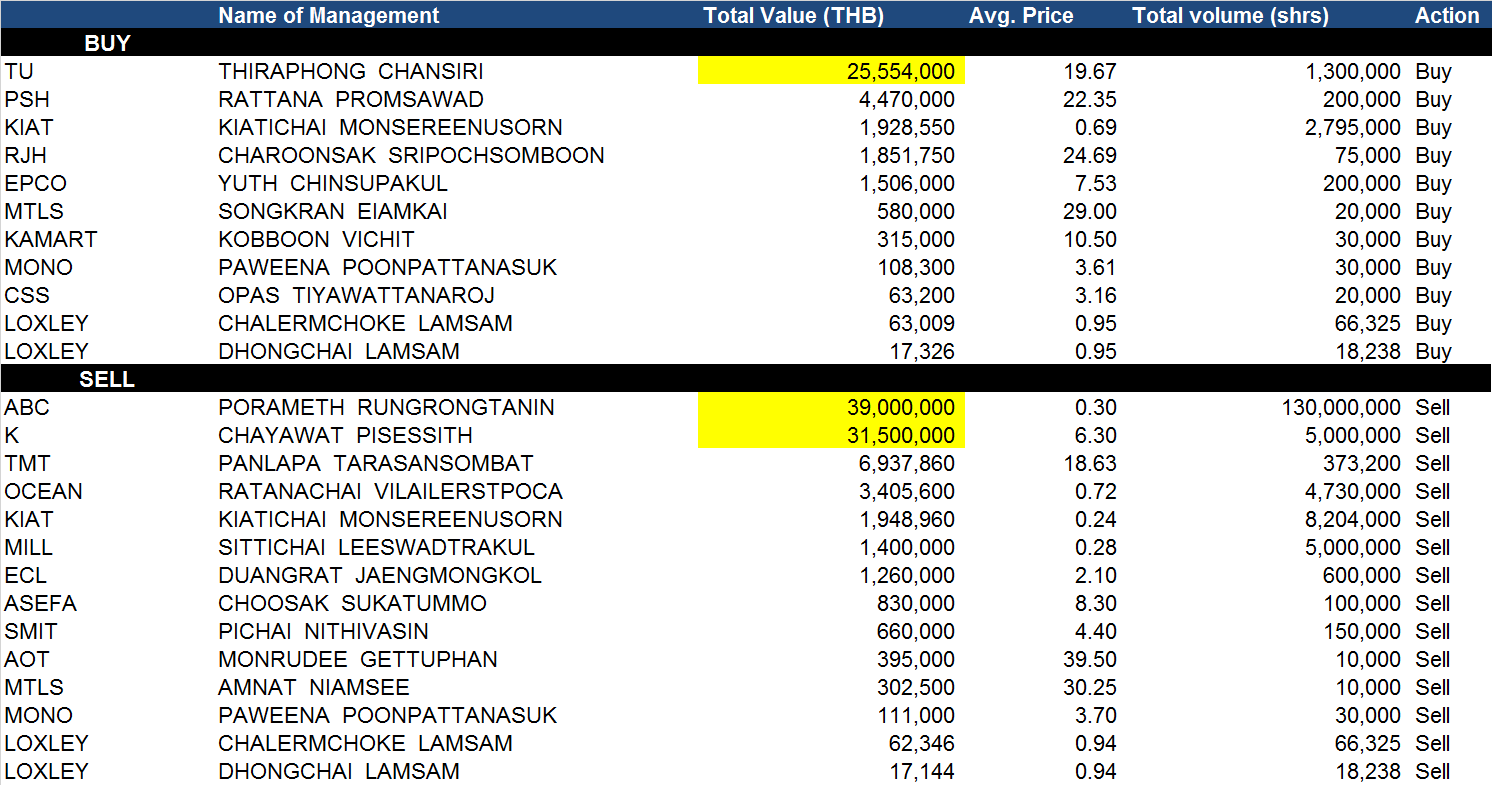Click the value 17,144
Image resolution: width=1492 pixels, height=785 pixels.
[922, 771]
